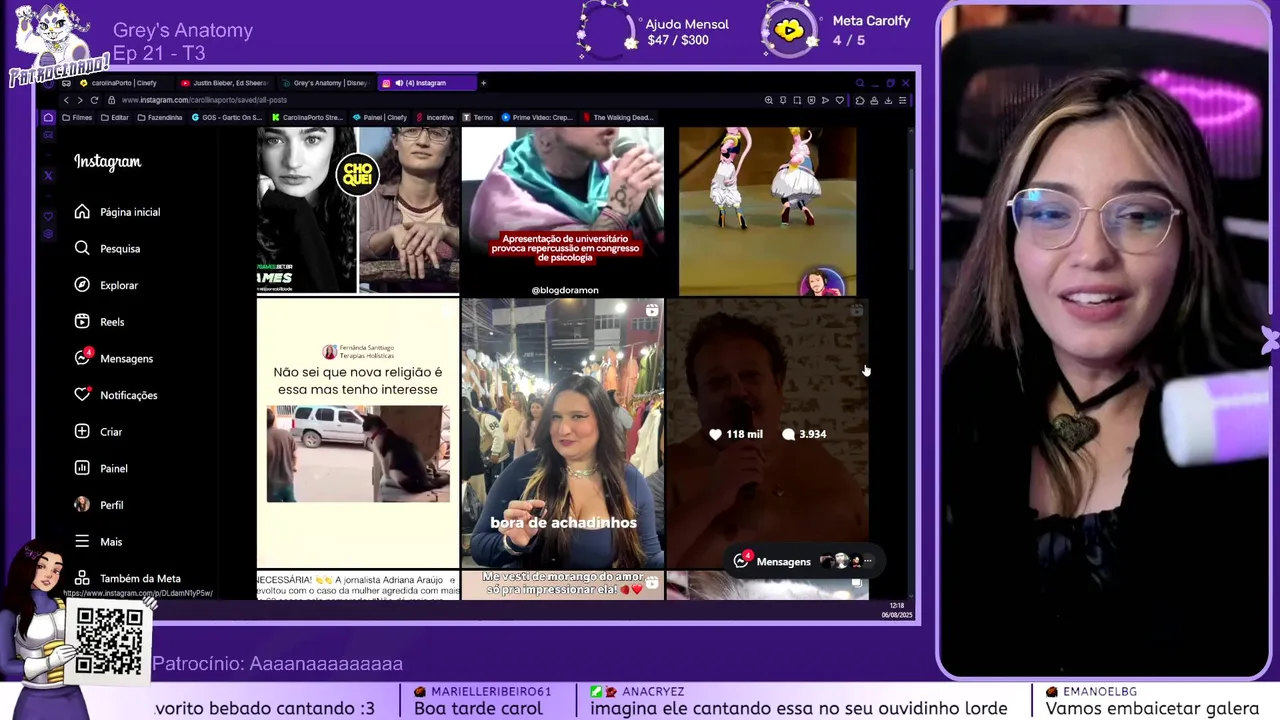
Task: Open Também da Meta item
Action: [127, 578]
